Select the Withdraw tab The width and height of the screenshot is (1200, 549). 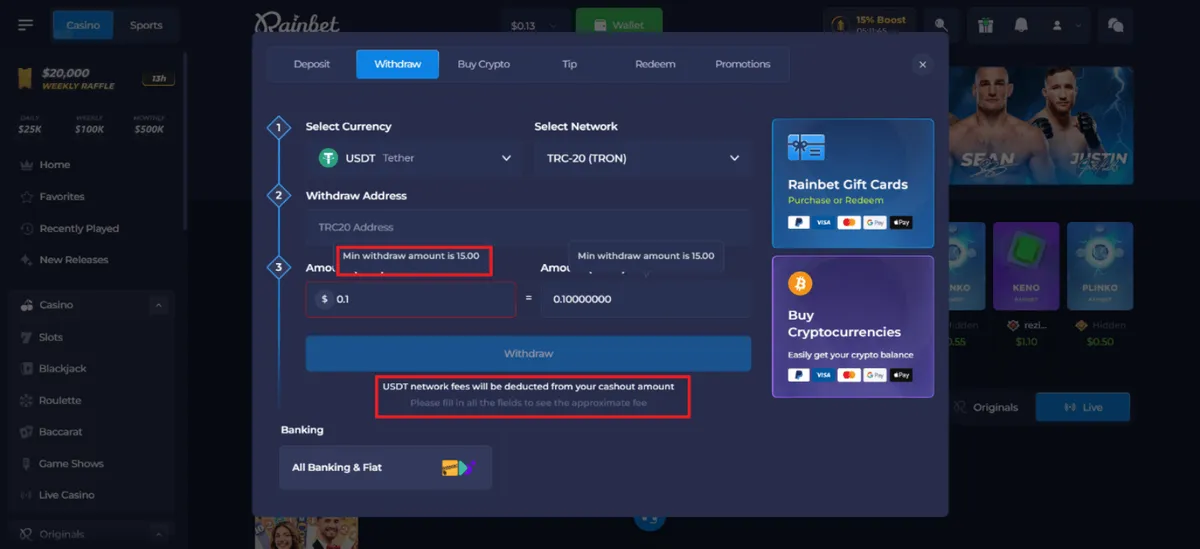click(398, 64)
